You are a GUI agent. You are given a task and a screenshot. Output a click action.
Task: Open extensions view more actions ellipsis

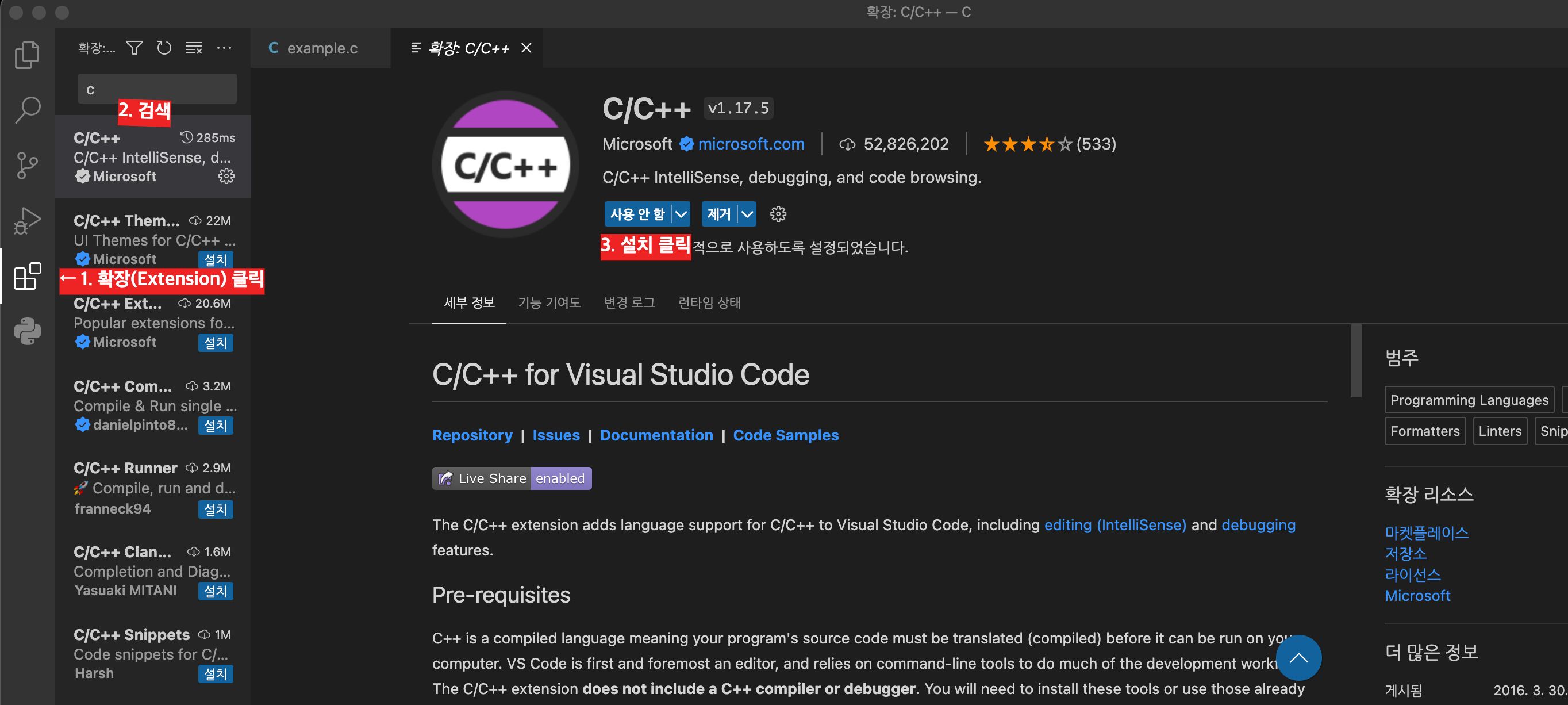click(224, 48)
